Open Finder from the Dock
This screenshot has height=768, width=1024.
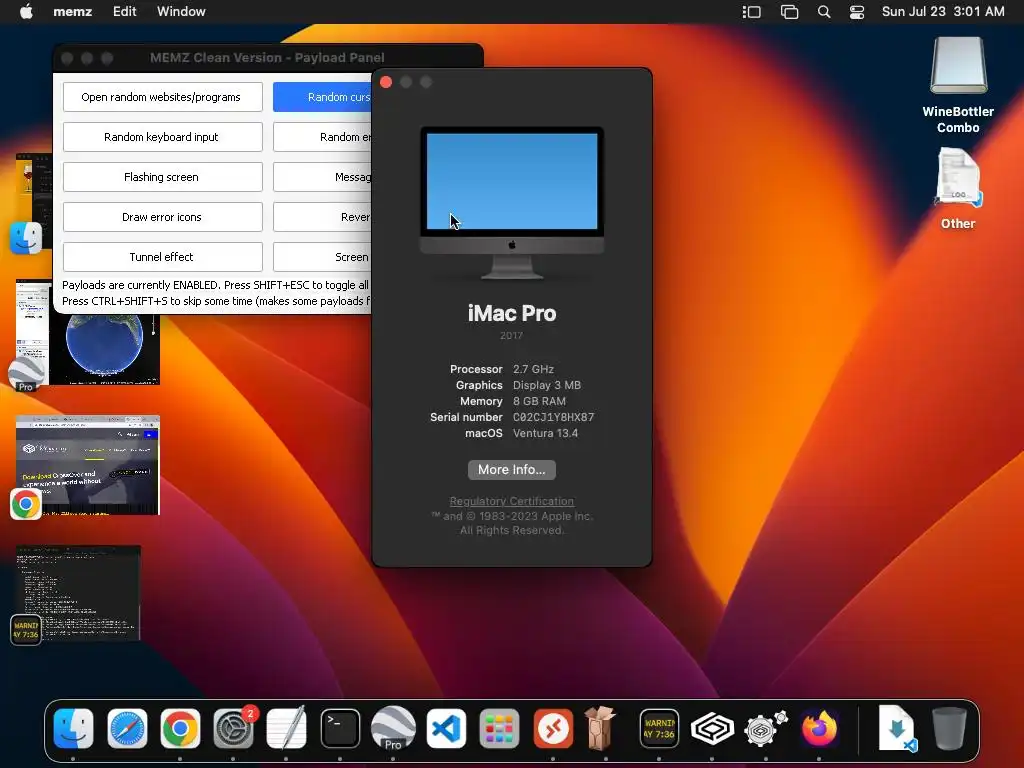[x=73, y=728]
